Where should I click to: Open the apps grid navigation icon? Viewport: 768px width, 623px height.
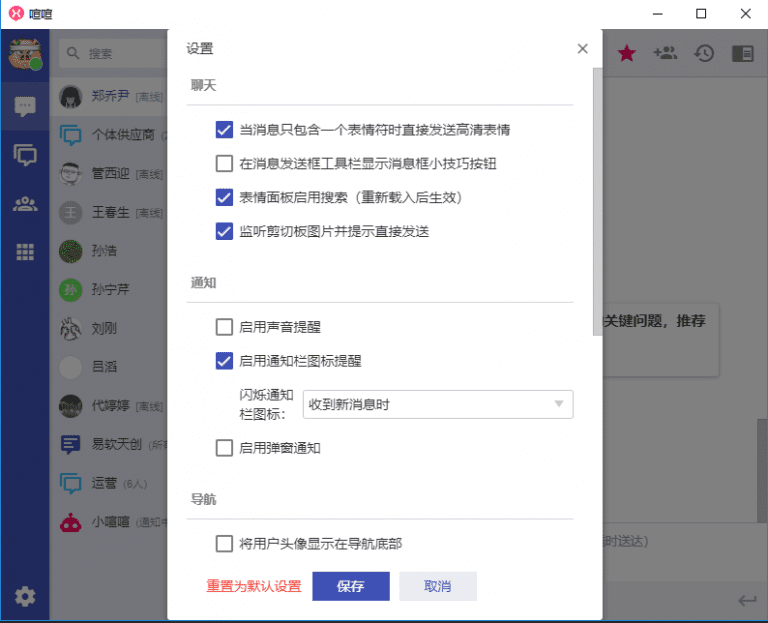pyautogui.click(x=25, y=252)
